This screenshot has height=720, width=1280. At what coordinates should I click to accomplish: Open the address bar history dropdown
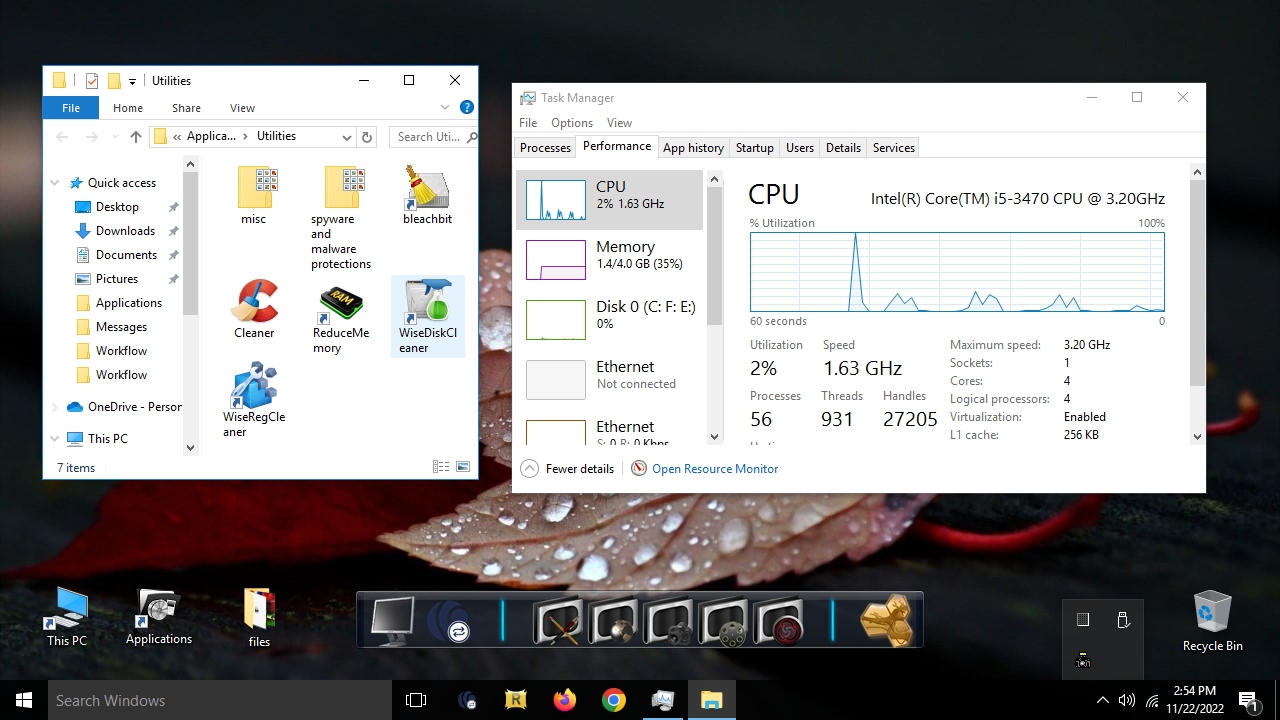(346, 137)
